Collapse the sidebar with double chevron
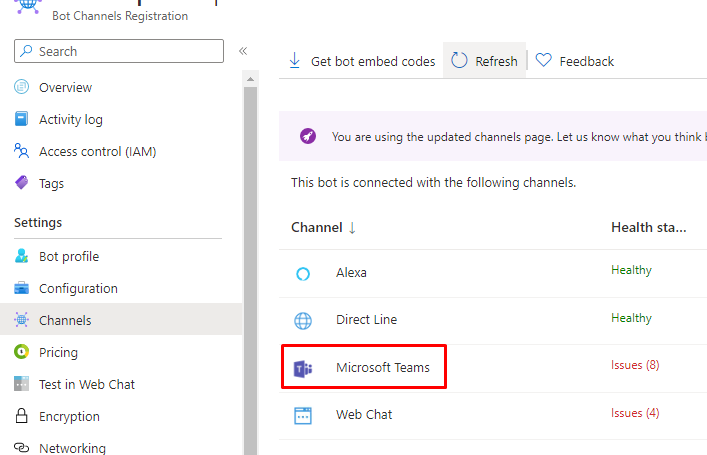This screenshot has width=707, height=455. [x=243, y=51]
